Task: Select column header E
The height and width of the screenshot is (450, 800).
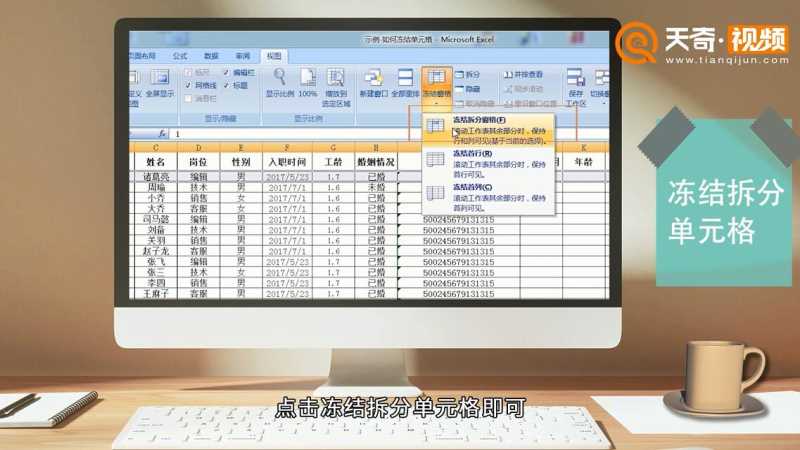Action: 241,147
